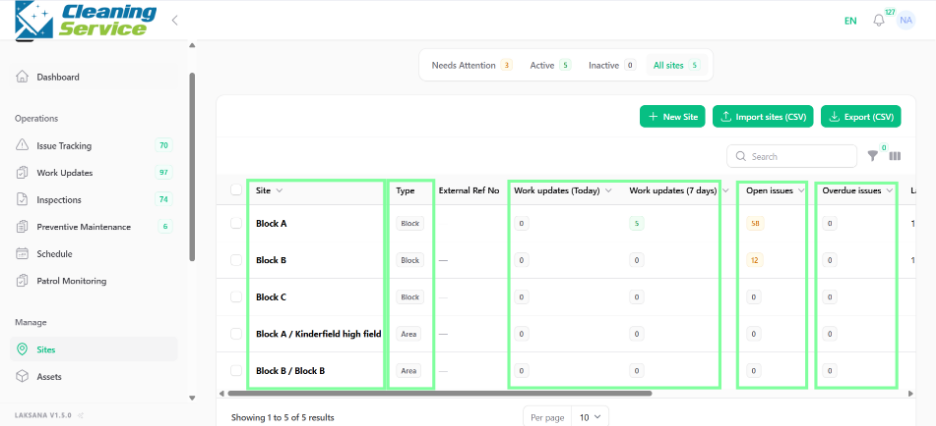Open the Block A site link
Screen dimensions: 936x426
click(x=271, y=224)
